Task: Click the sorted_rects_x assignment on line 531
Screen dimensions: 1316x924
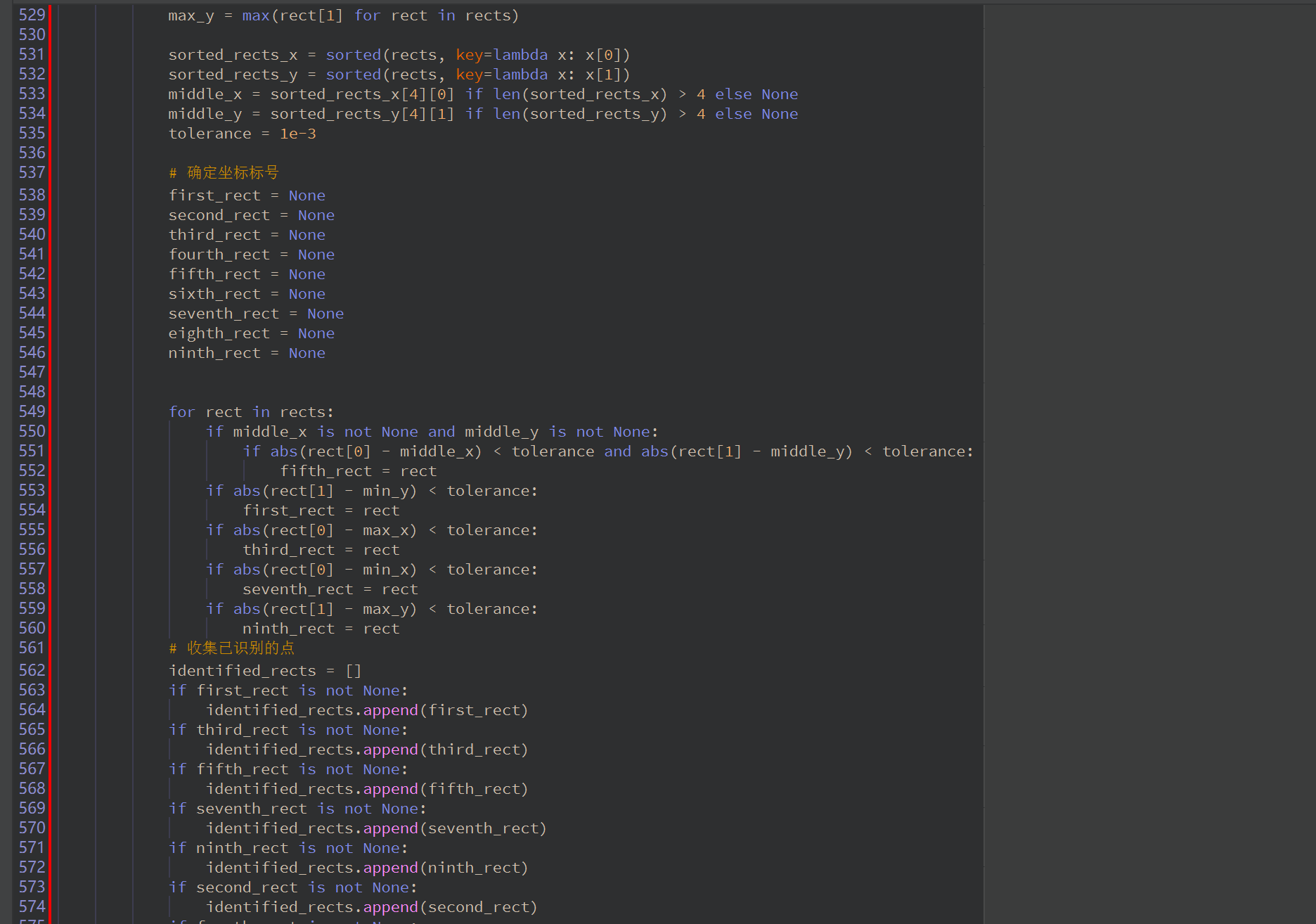Action: click(233, 55)
